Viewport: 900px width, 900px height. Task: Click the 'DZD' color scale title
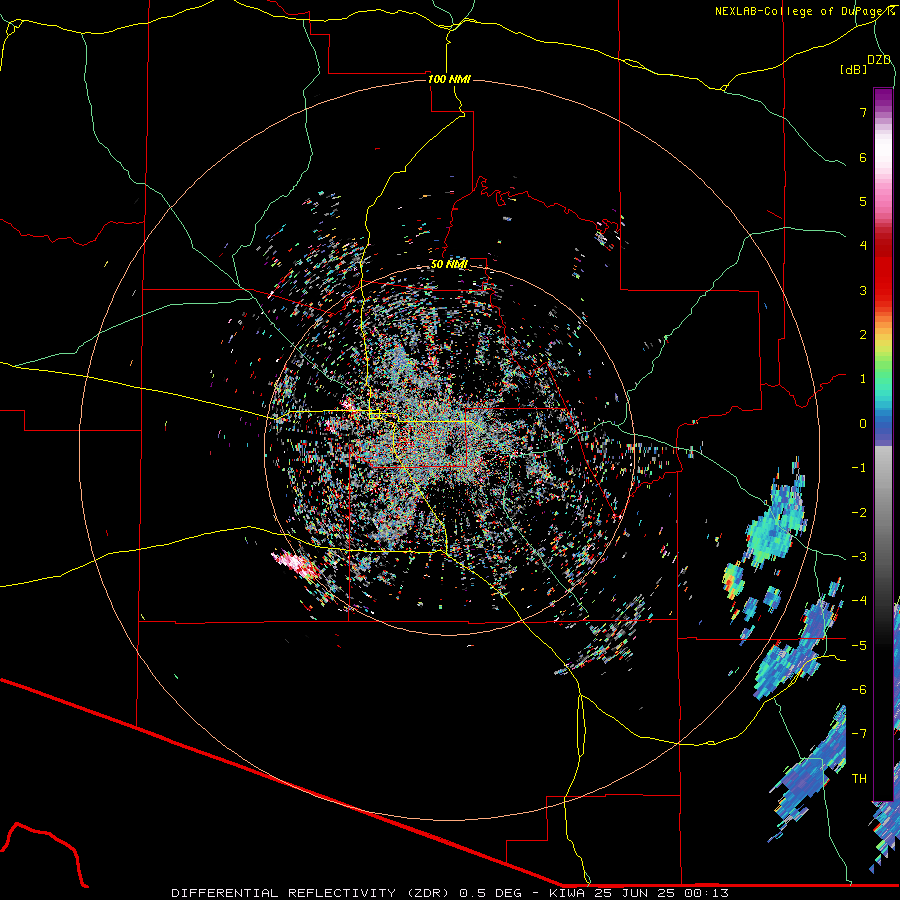pos(878,60)
